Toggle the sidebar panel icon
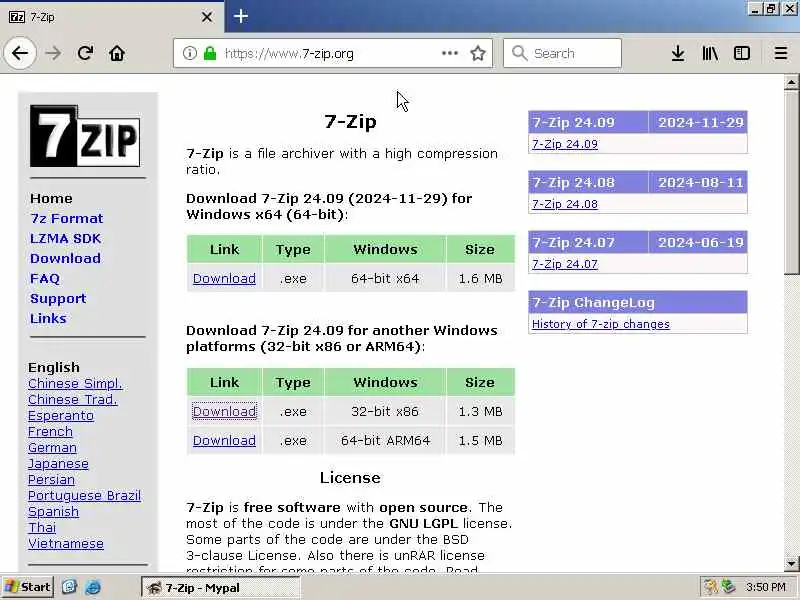800x600 pixels. (742, 53)
